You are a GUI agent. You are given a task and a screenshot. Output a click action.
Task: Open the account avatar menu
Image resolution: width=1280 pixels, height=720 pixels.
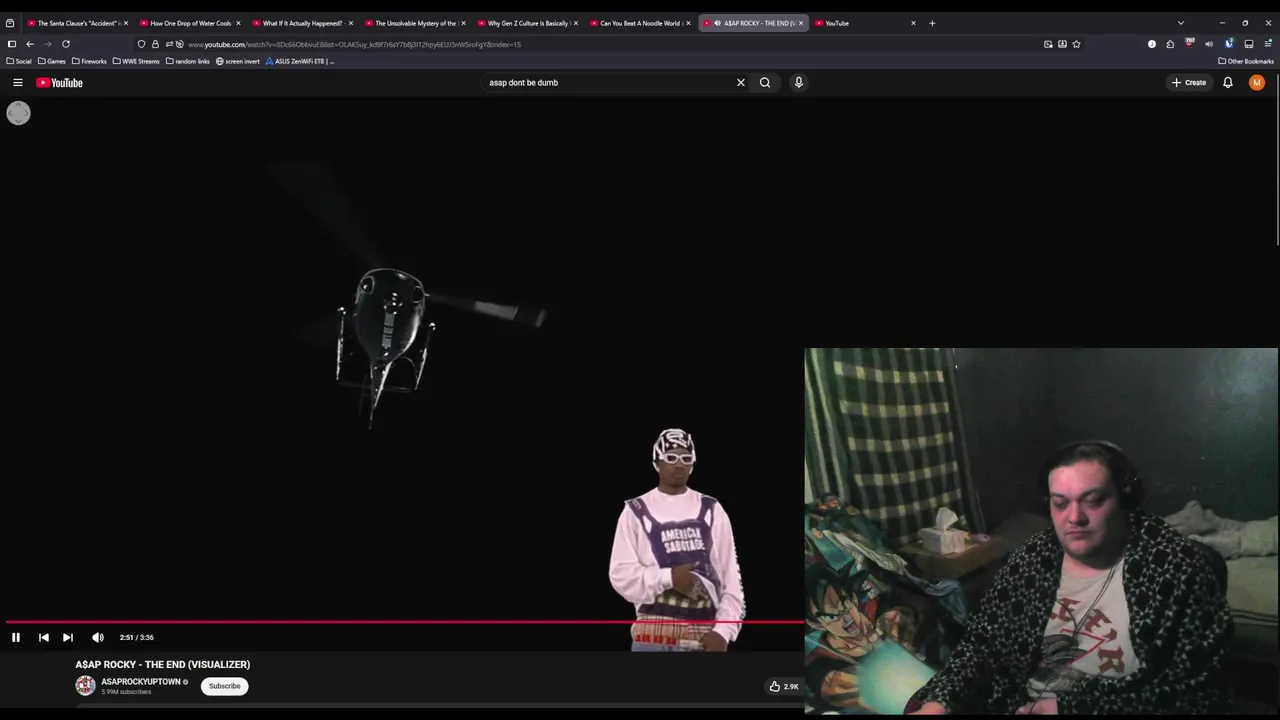click(1257, 83)
